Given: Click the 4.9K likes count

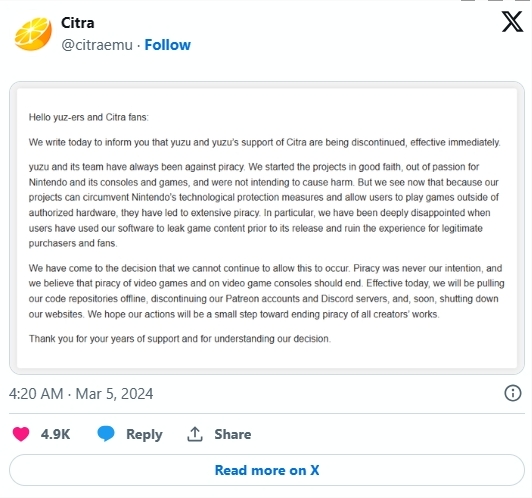Looking at the screenshot, I should 55,434.
